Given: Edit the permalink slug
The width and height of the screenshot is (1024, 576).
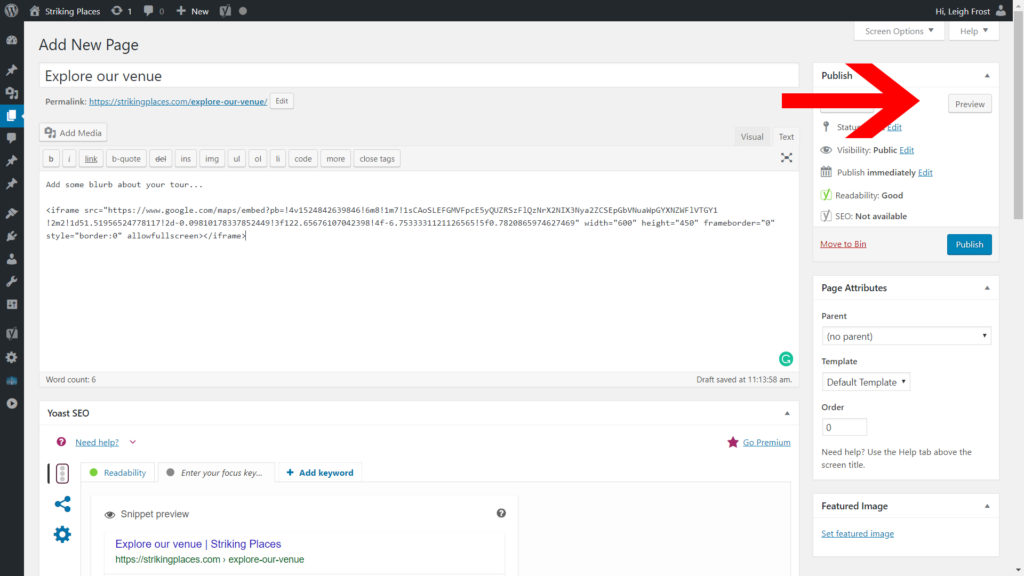Looking at the screenshot, I should (x=281, y=101).
